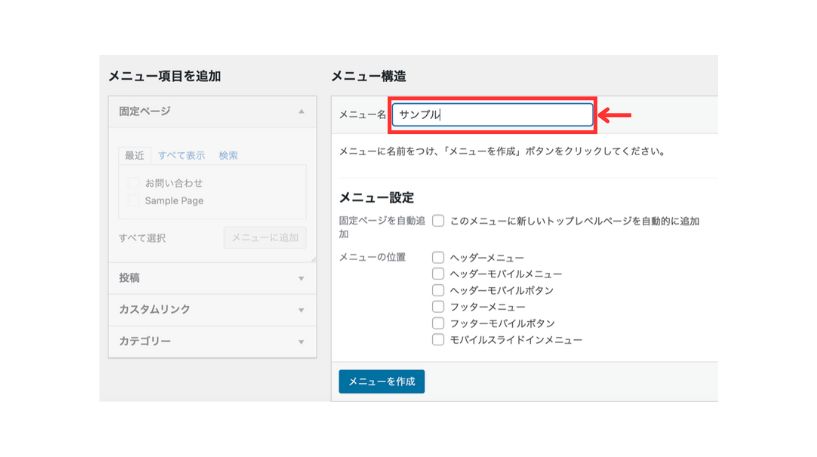The width and height of the screenshot is (817, 457).
Task: Check the ヘッダーメニュー location
Action: coord(438,257)
